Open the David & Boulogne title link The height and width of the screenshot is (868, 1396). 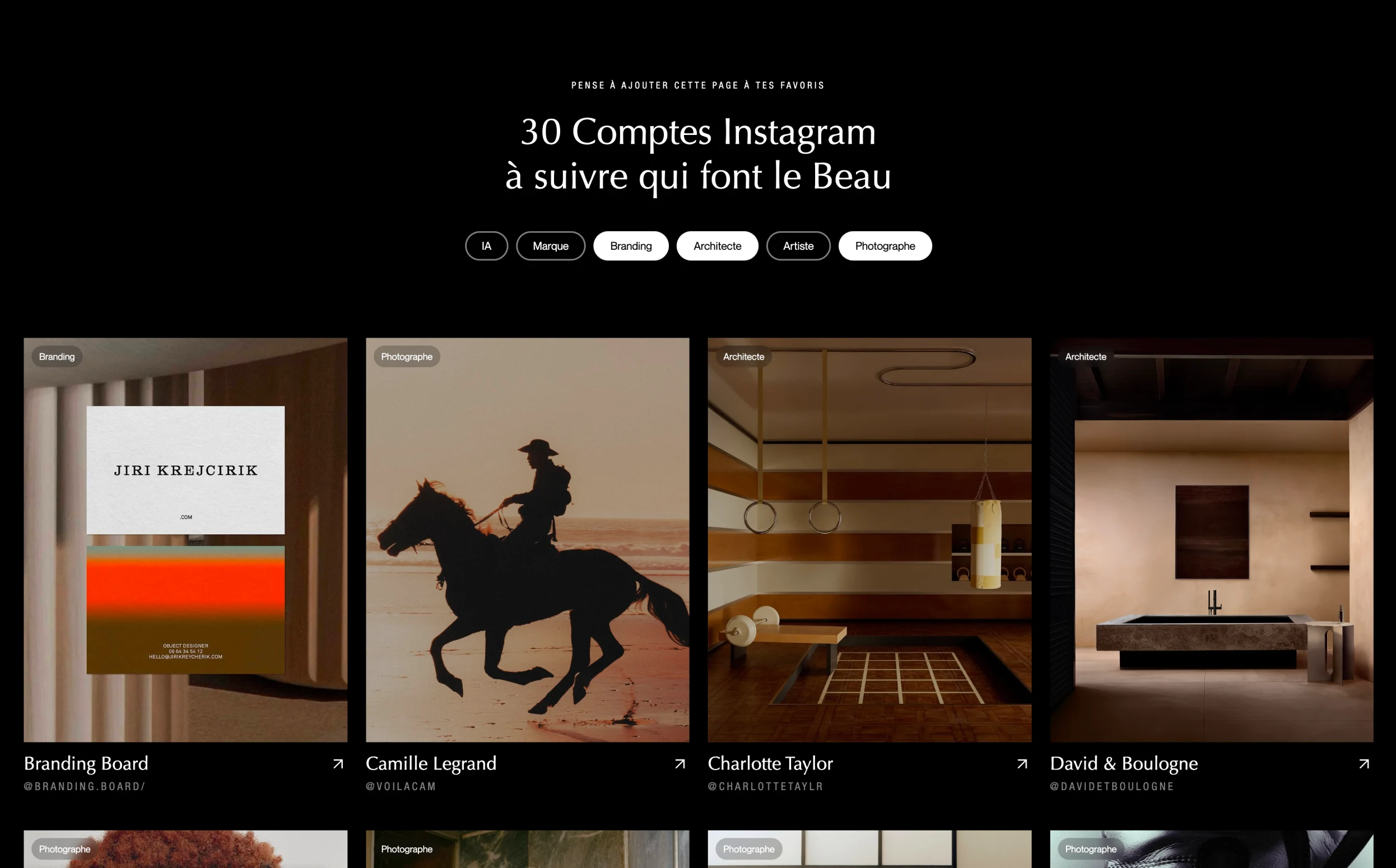[1123, 763]
